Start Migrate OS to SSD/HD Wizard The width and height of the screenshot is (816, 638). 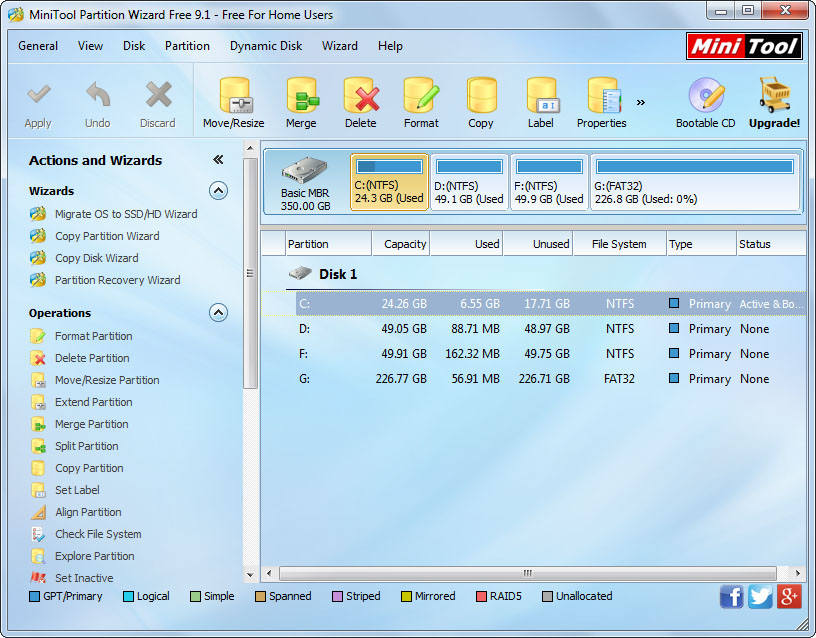tap(125, 214)
